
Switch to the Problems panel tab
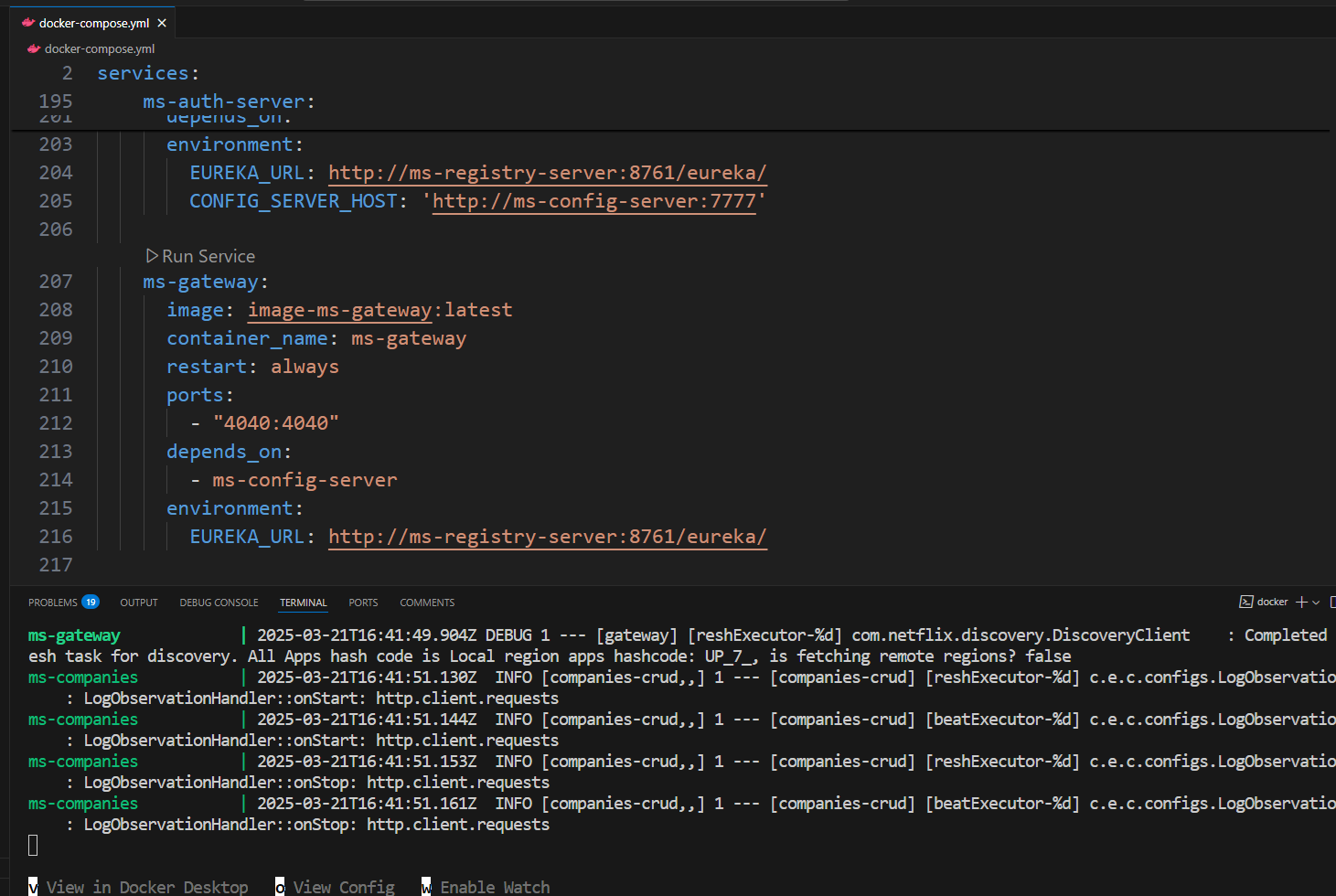52,603
